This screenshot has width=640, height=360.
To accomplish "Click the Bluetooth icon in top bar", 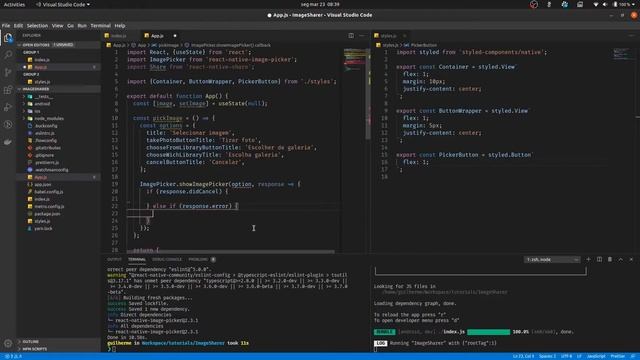I will click(549, 4).
